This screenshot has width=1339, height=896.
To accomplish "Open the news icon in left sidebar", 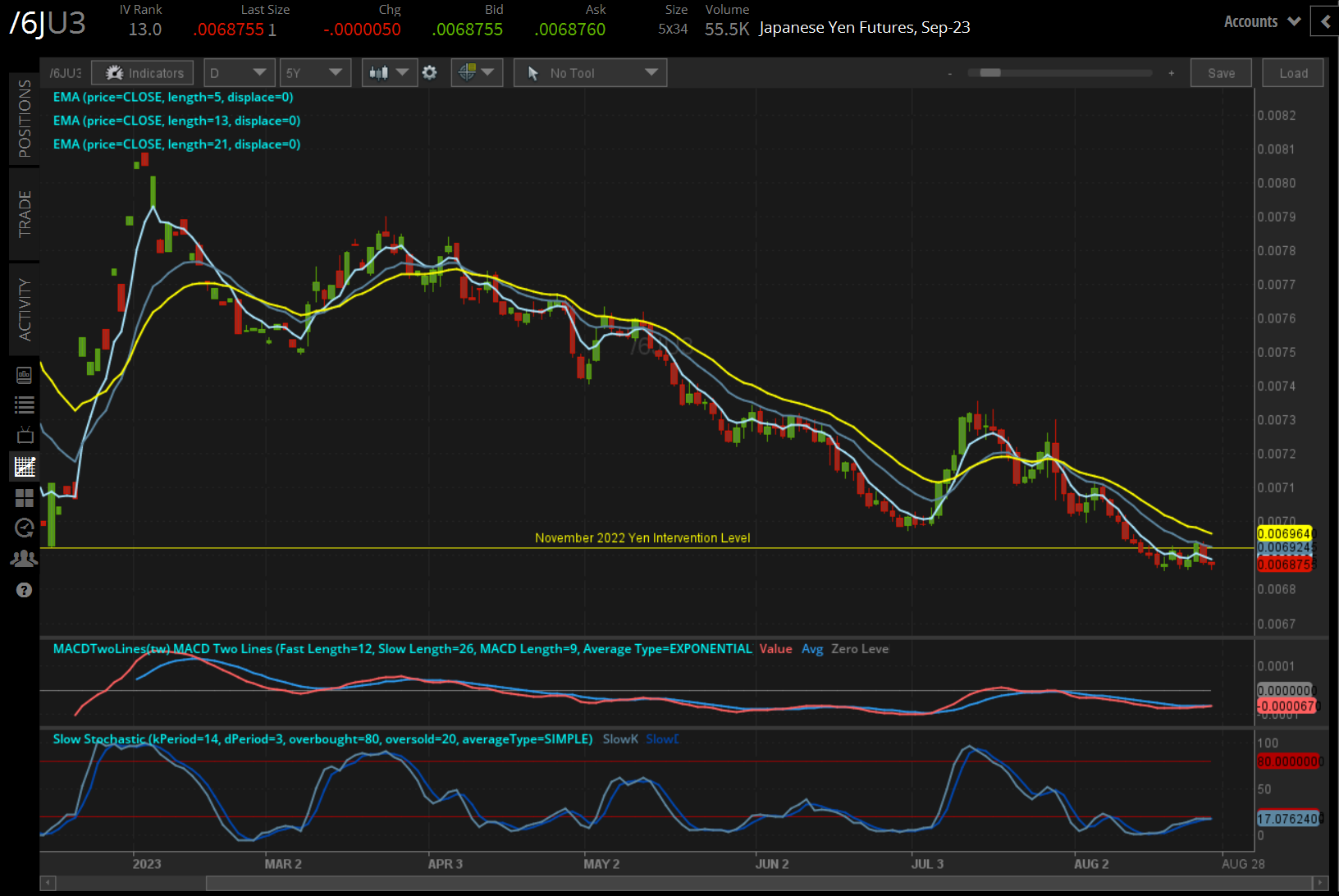I will [x=24, y=376].
